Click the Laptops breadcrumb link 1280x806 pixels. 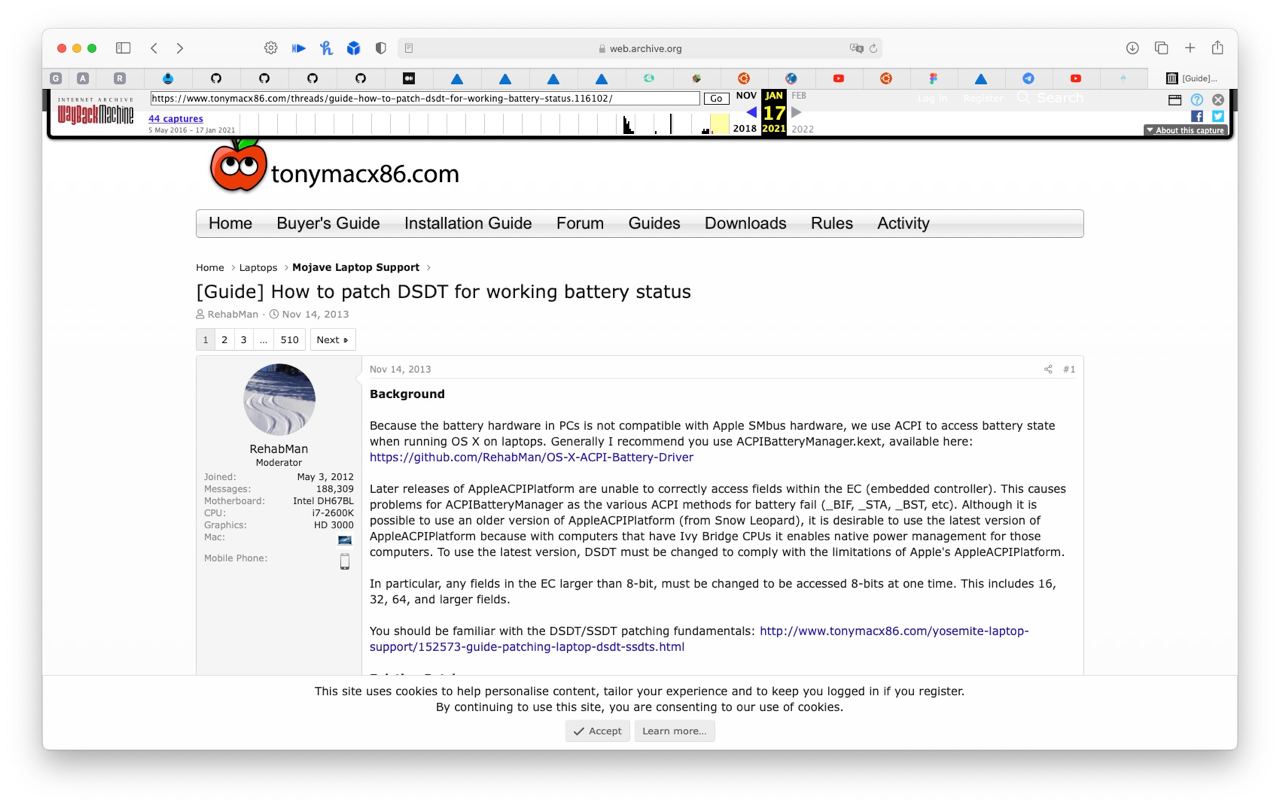coord(258,268)
